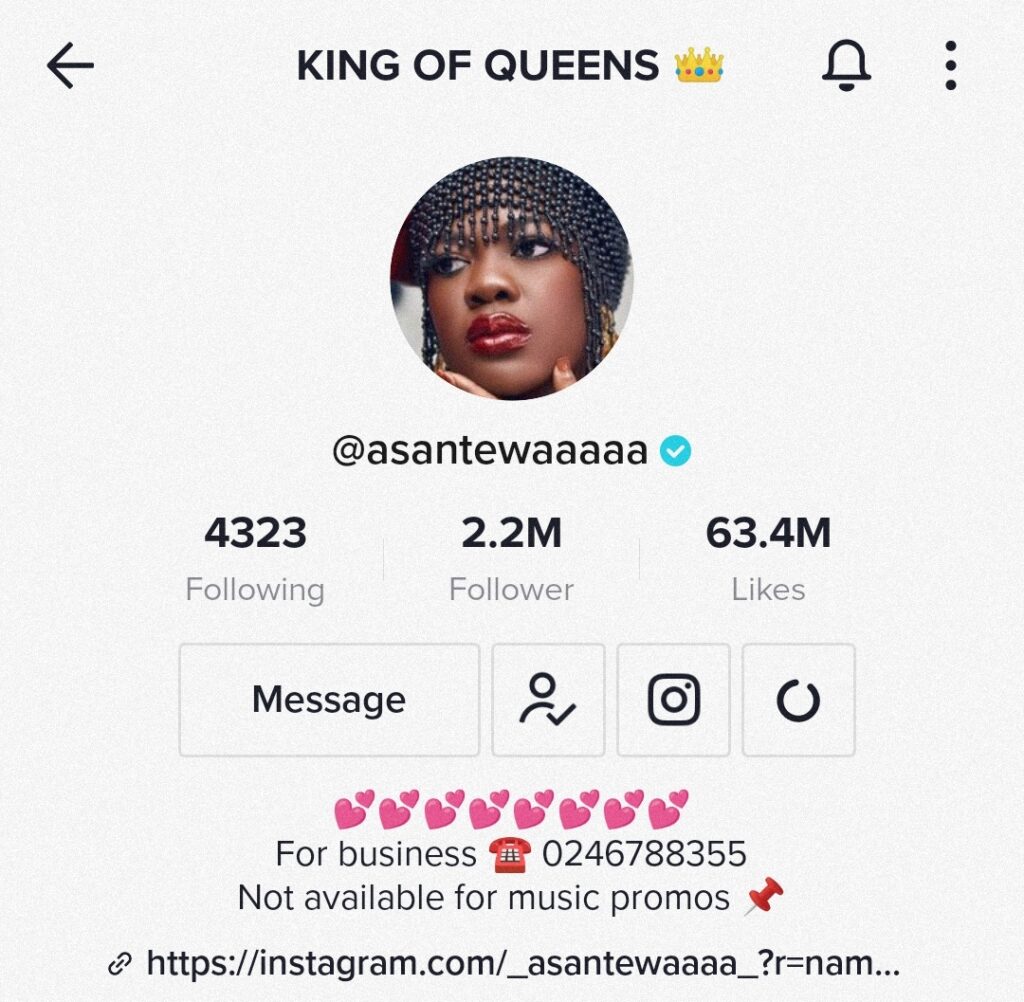Viewport: 1024px width, 1002px height.
Task: Open the Instagram icon button
Action: 673,700
